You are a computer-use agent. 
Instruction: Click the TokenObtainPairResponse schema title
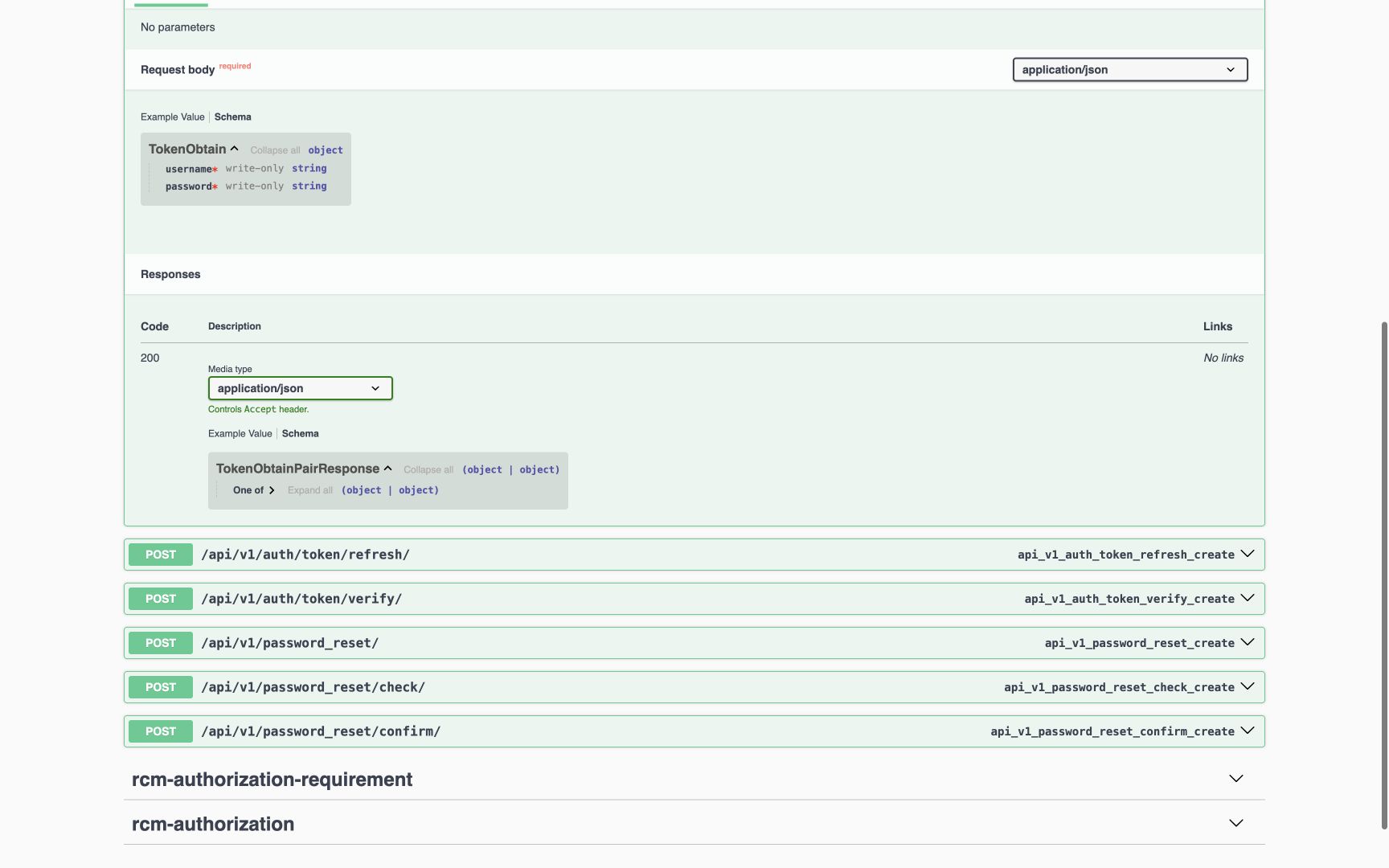(297, 469)
